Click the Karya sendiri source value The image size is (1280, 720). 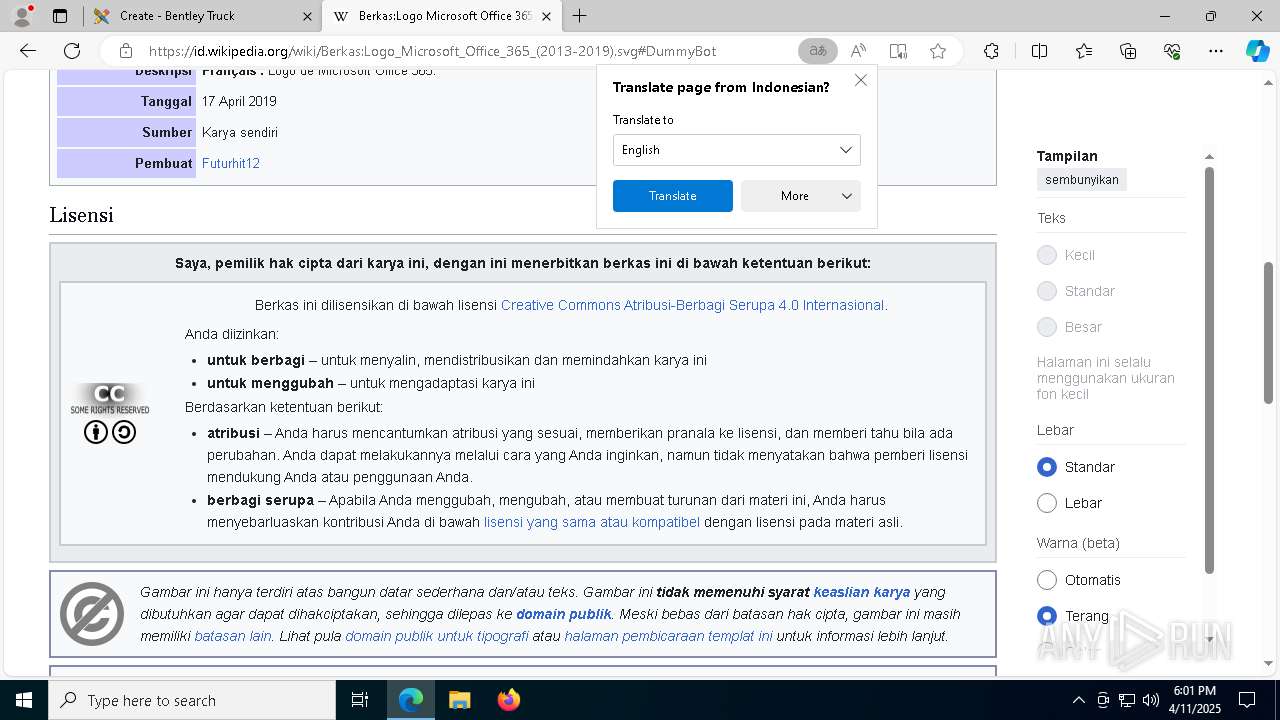tap(240, 132)
